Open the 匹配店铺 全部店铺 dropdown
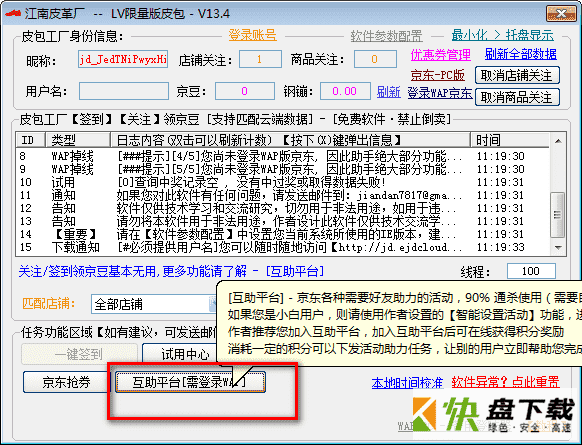Image resolution: width=582 pixels, height=445 pixels. (154, 304)
